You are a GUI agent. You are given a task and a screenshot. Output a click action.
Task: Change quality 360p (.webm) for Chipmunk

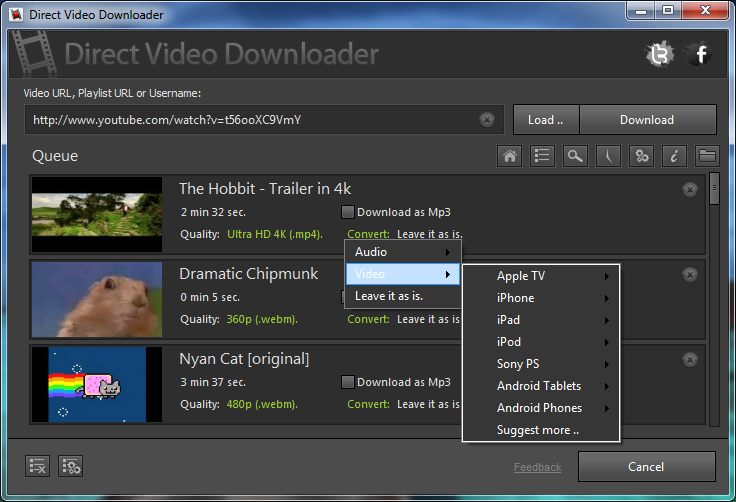[262, 319]
